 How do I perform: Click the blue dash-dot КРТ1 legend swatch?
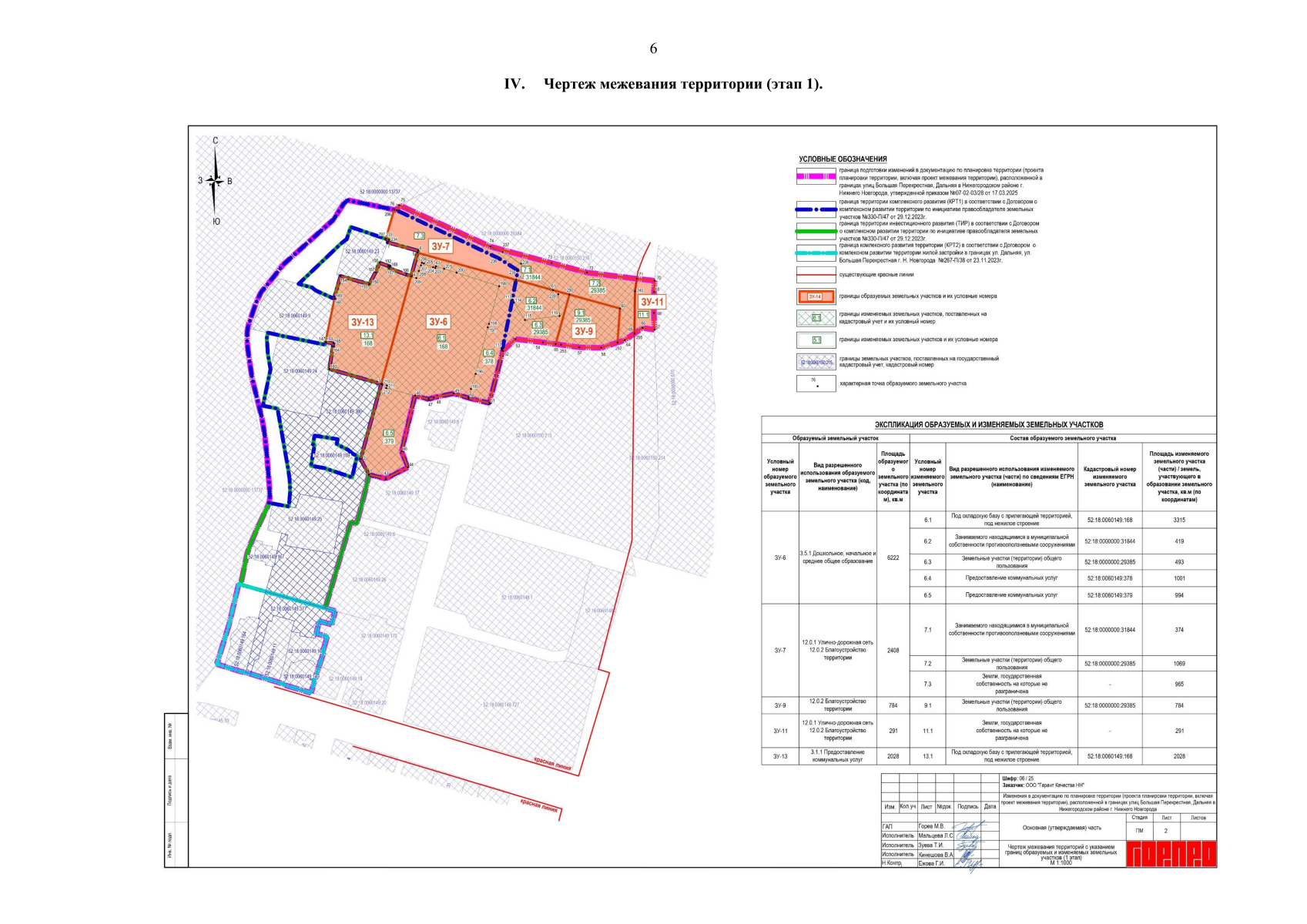[816, 209]
